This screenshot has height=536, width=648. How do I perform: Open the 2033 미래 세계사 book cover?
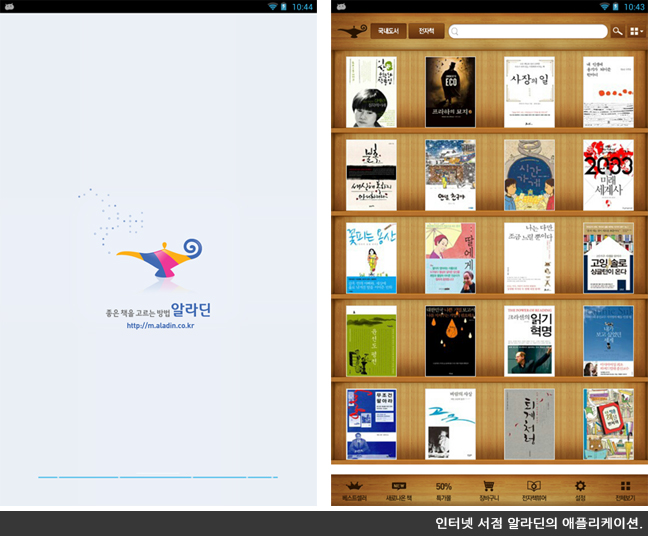coord(608,175)
